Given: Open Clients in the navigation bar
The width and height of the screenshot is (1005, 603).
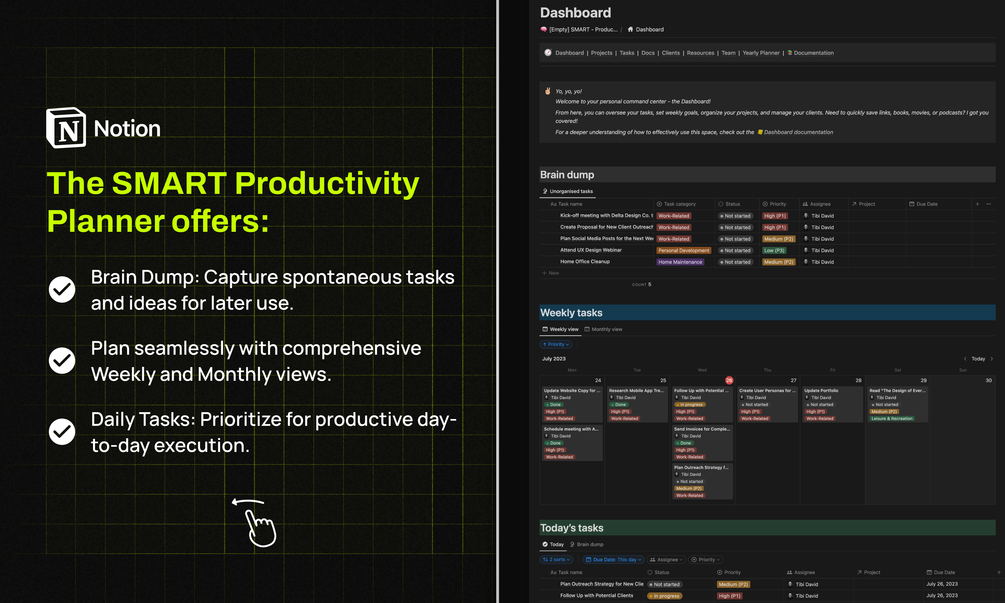Looking at the screenshot, I should (670, 53).
